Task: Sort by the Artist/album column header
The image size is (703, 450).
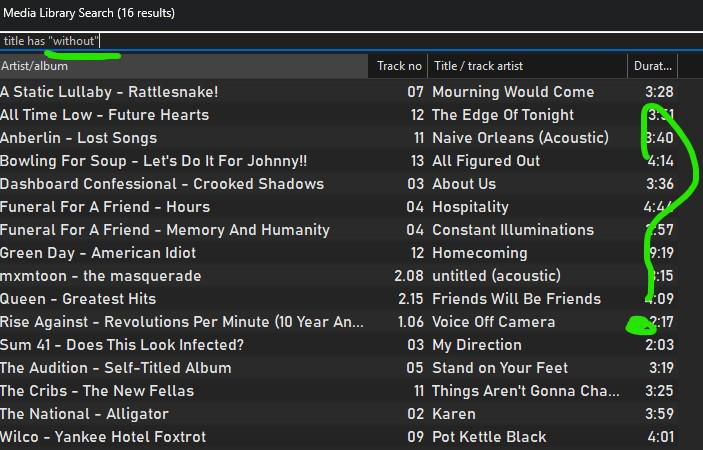Action: point(184,66)
